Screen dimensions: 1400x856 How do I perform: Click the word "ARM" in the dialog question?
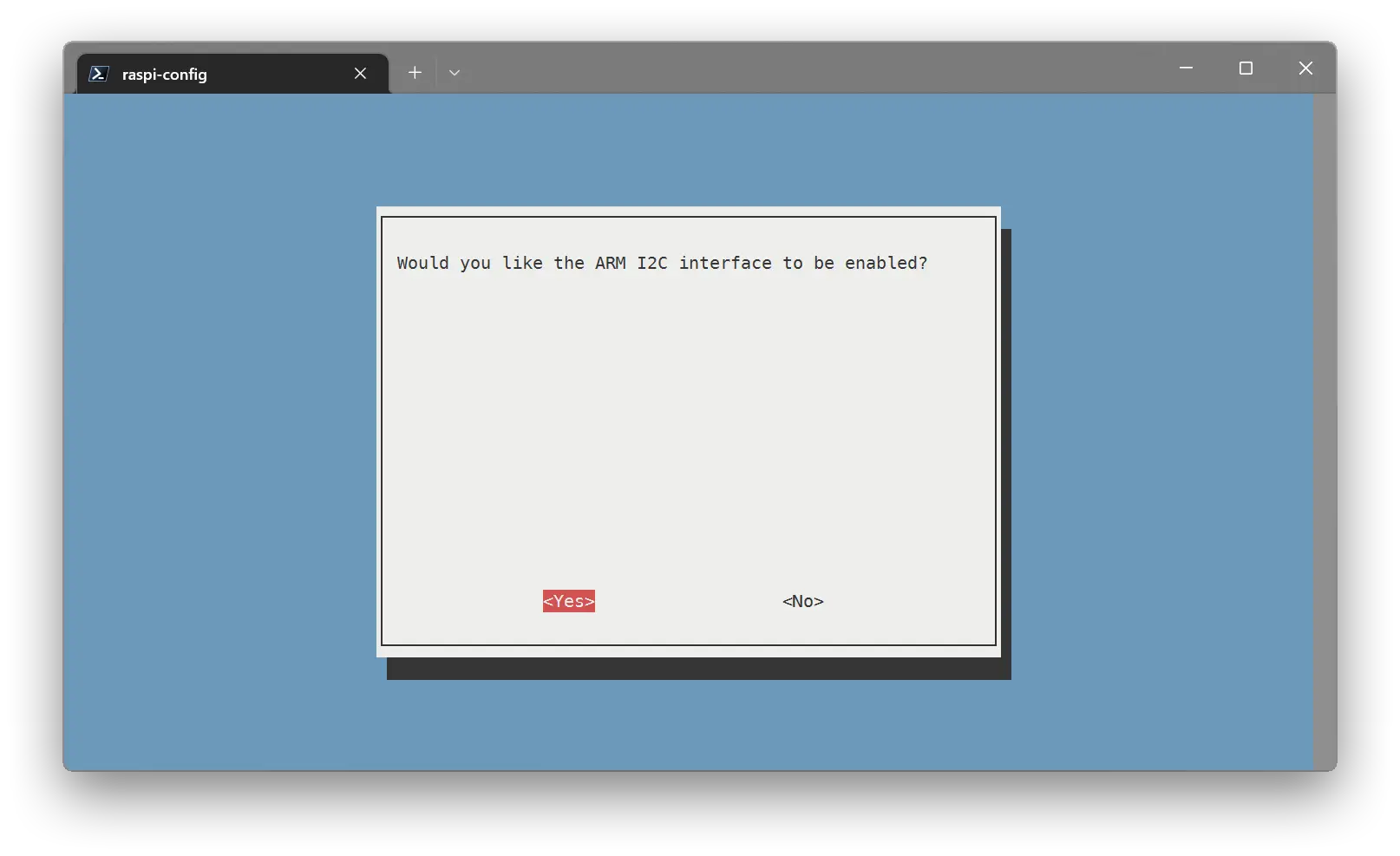pos(610,263)
